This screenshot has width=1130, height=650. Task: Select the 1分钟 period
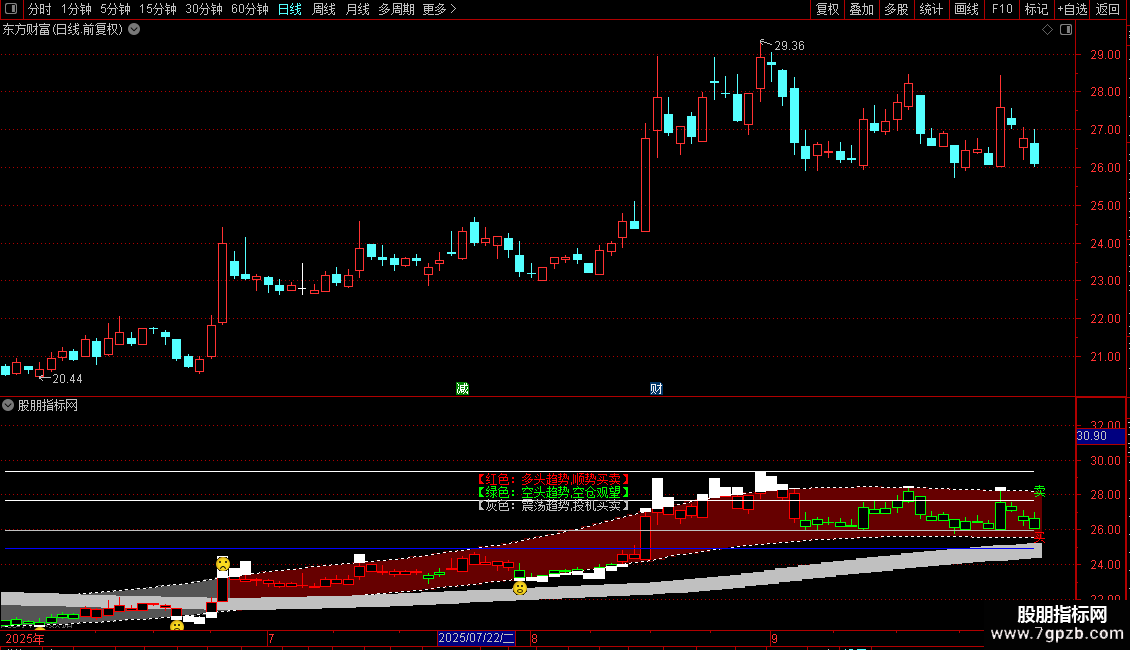pyautogui.click(x=76, y=9)
